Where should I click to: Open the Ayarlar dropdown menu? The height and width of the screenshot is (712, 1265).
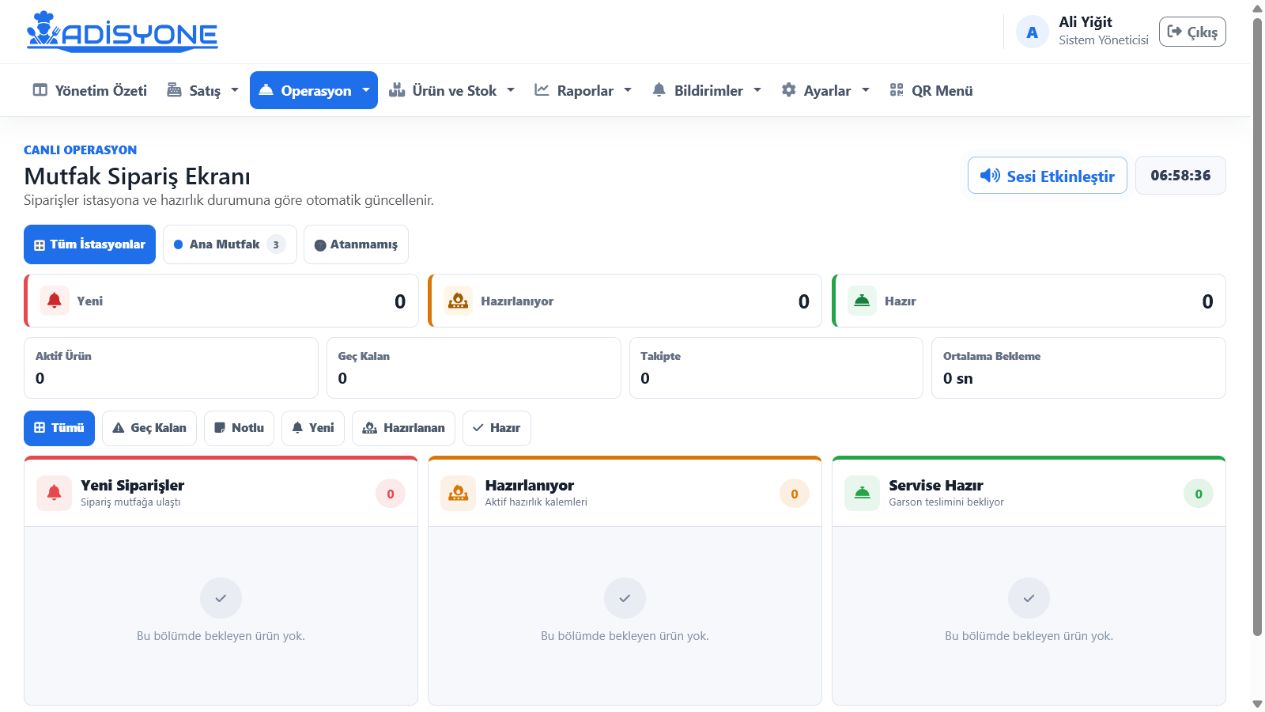(x=825, y=90)
